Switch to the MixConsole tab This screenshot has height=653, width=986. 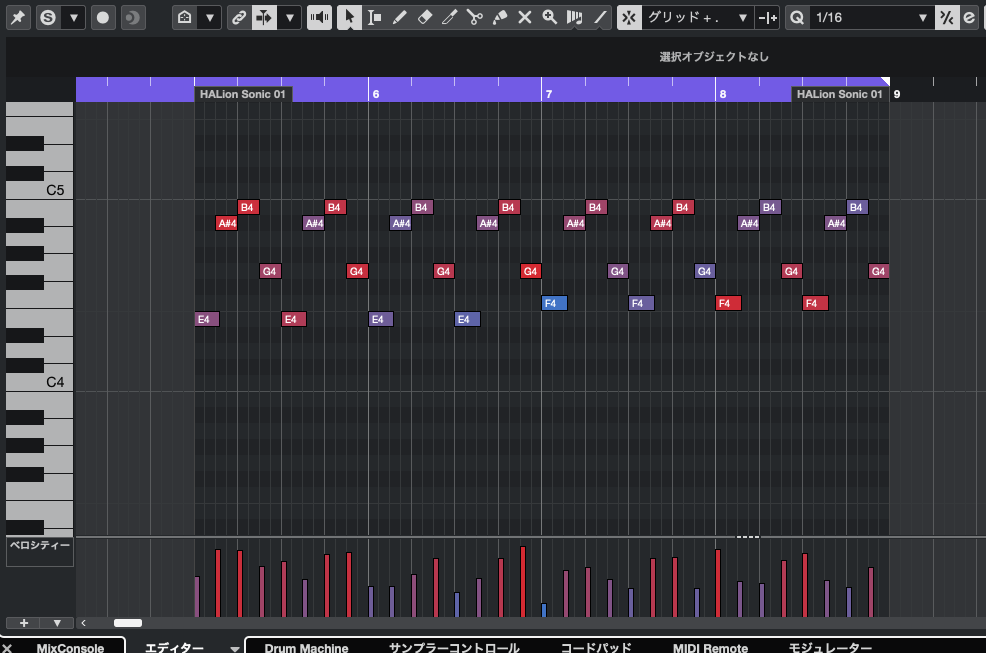coord(69,647)
